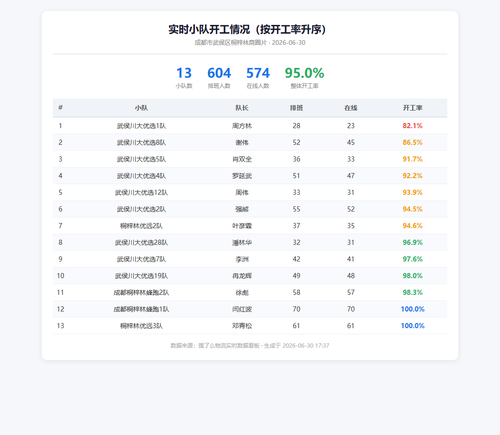Viewport: 500px width, 435px height.
Task: Click the 队长 column header
Action: pos(242,108)
